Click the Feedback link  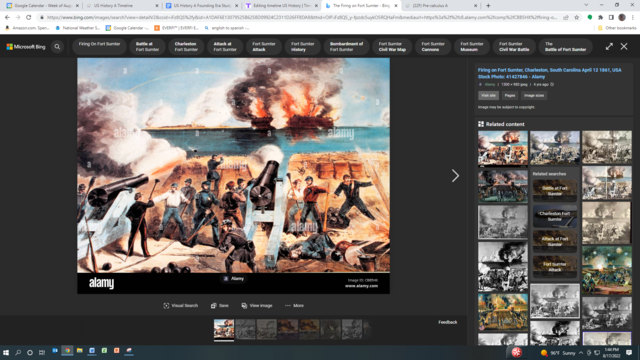click(448, 322)
